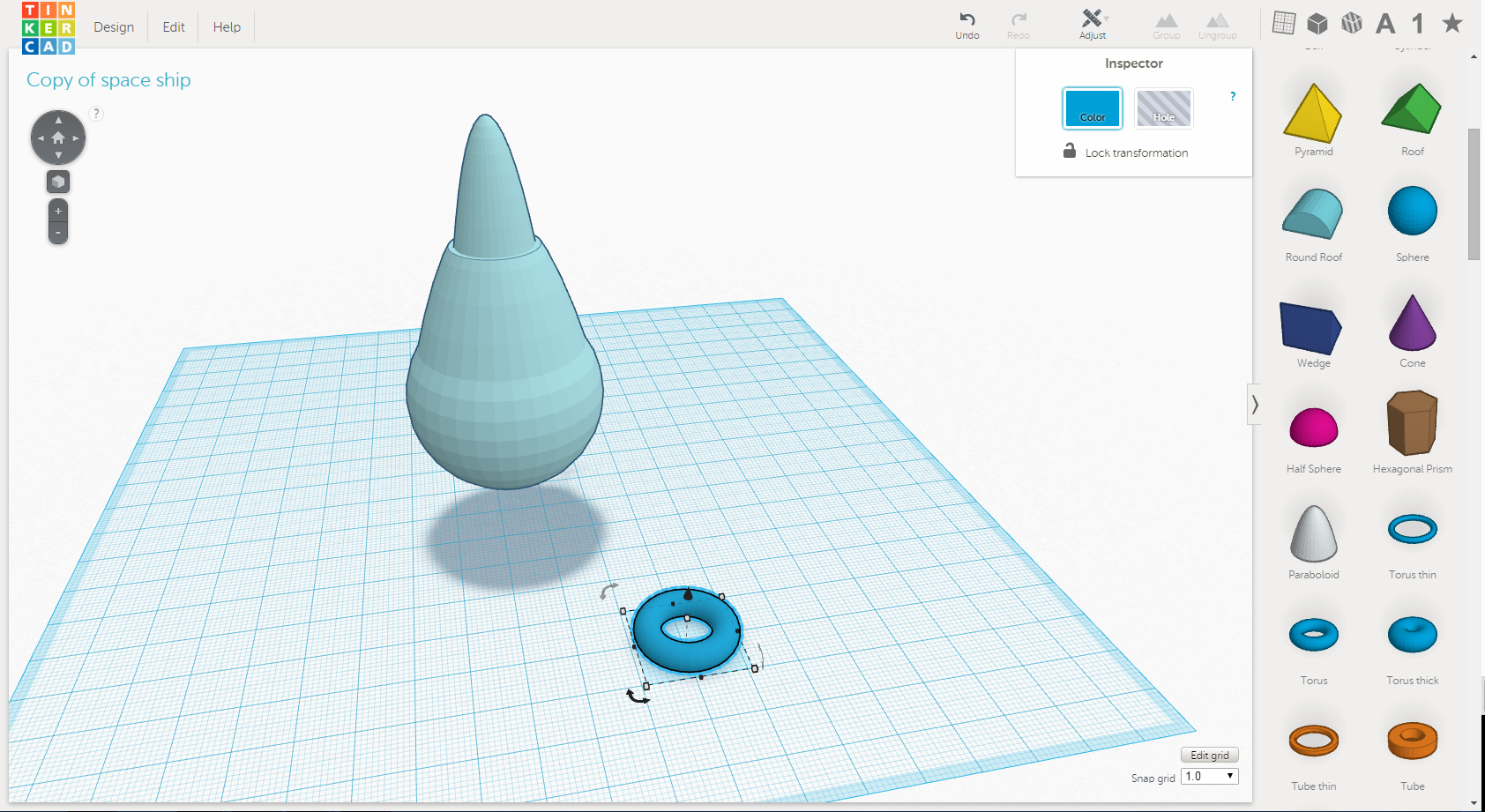The height and width of the screenshot is (812, 1485).
Task: Click the home view orbit control
Action: pos(58,138)
